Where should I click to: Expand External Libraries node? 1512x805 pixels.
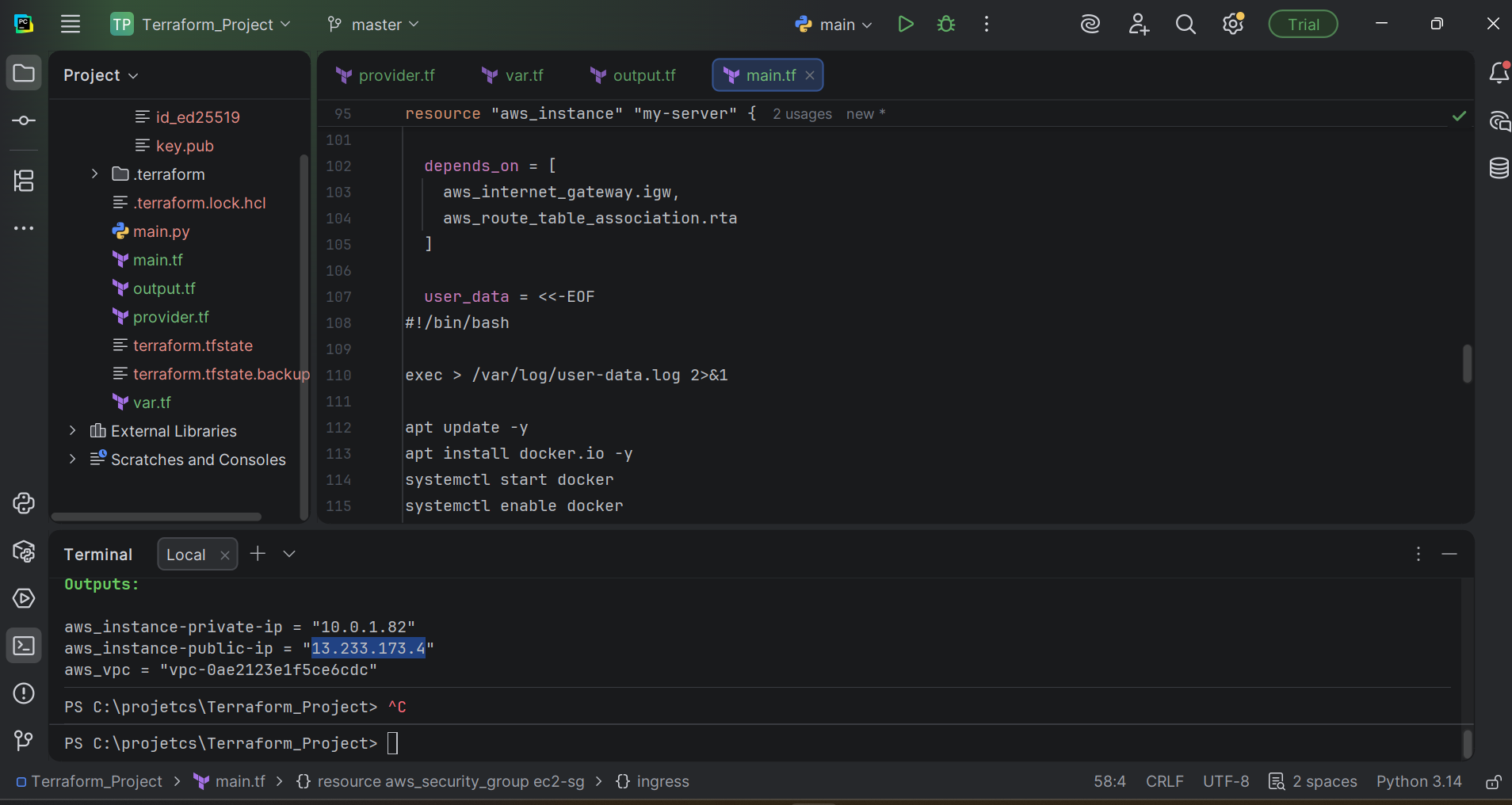72,430
